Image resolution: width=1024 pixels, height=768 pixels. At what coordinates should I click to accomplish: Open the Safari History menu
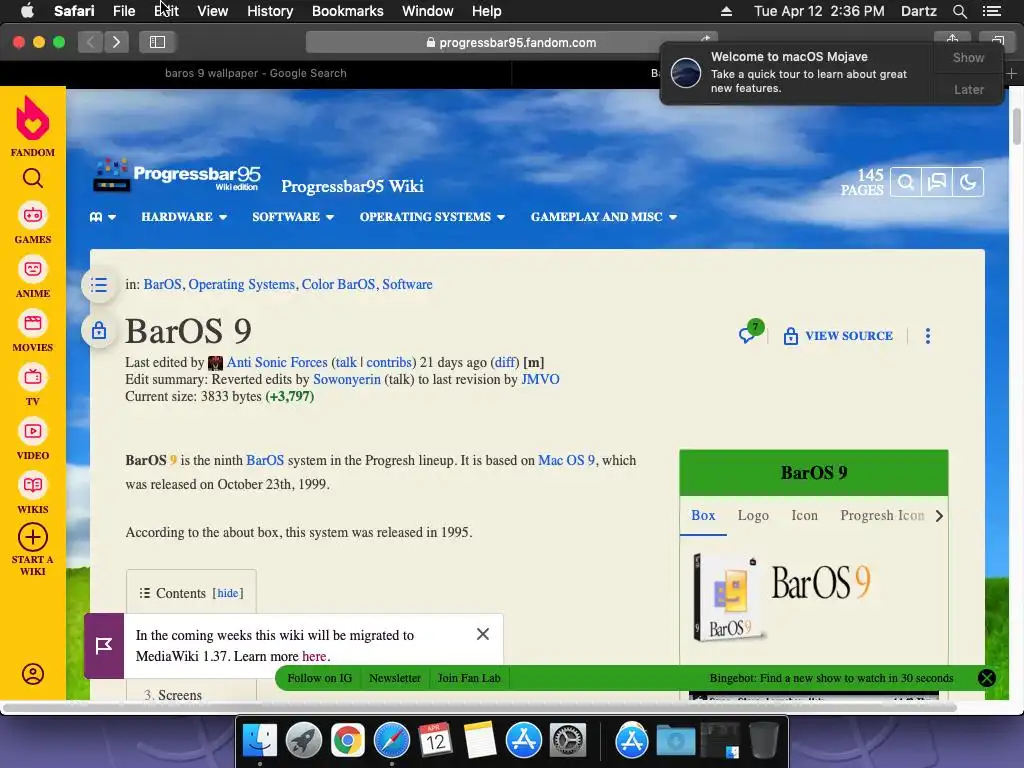tap(270, 11)
